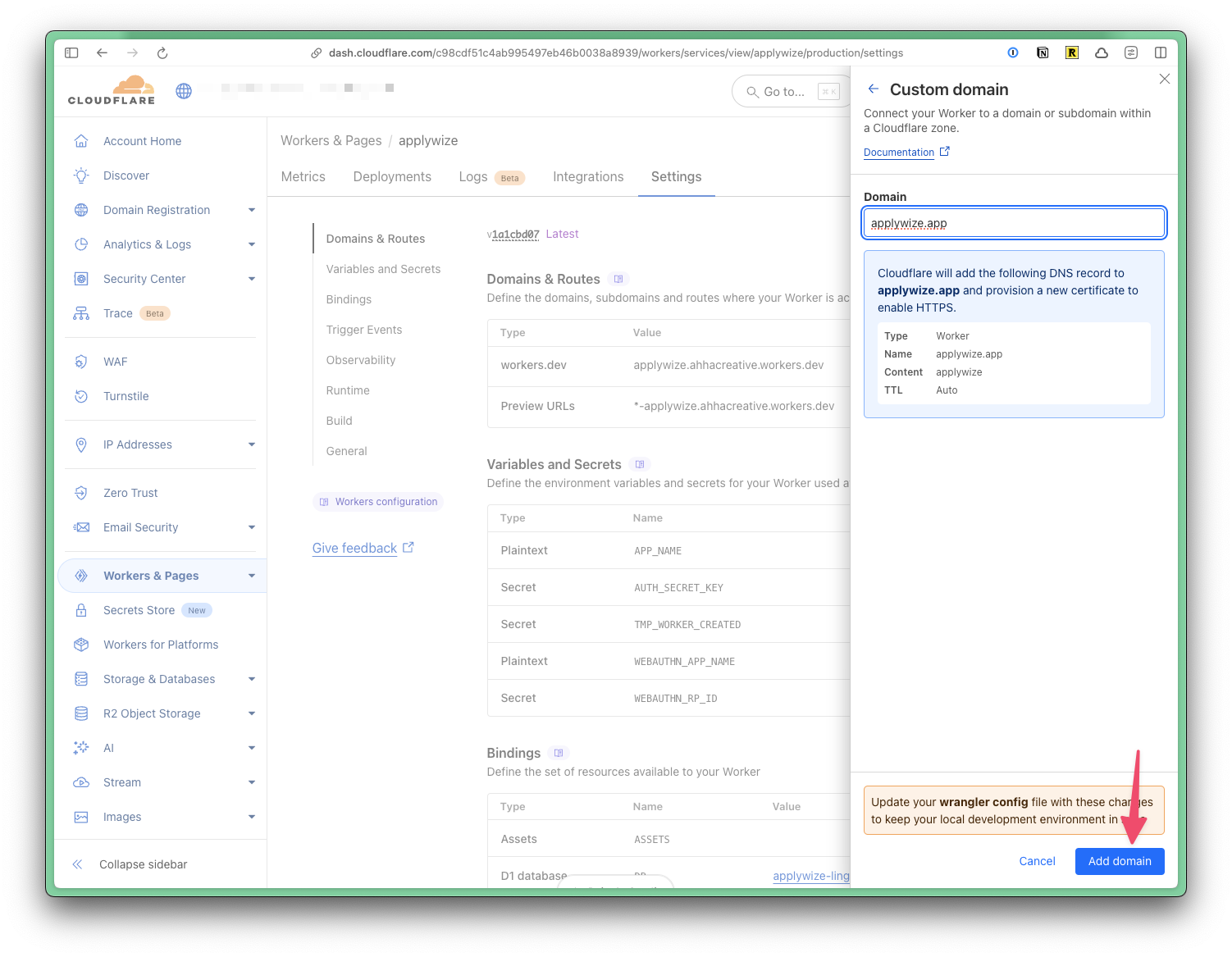Click the back arrow beside Custom domain
The width and height of the screenshot is (1232, 957).
(x=874, y=89)
